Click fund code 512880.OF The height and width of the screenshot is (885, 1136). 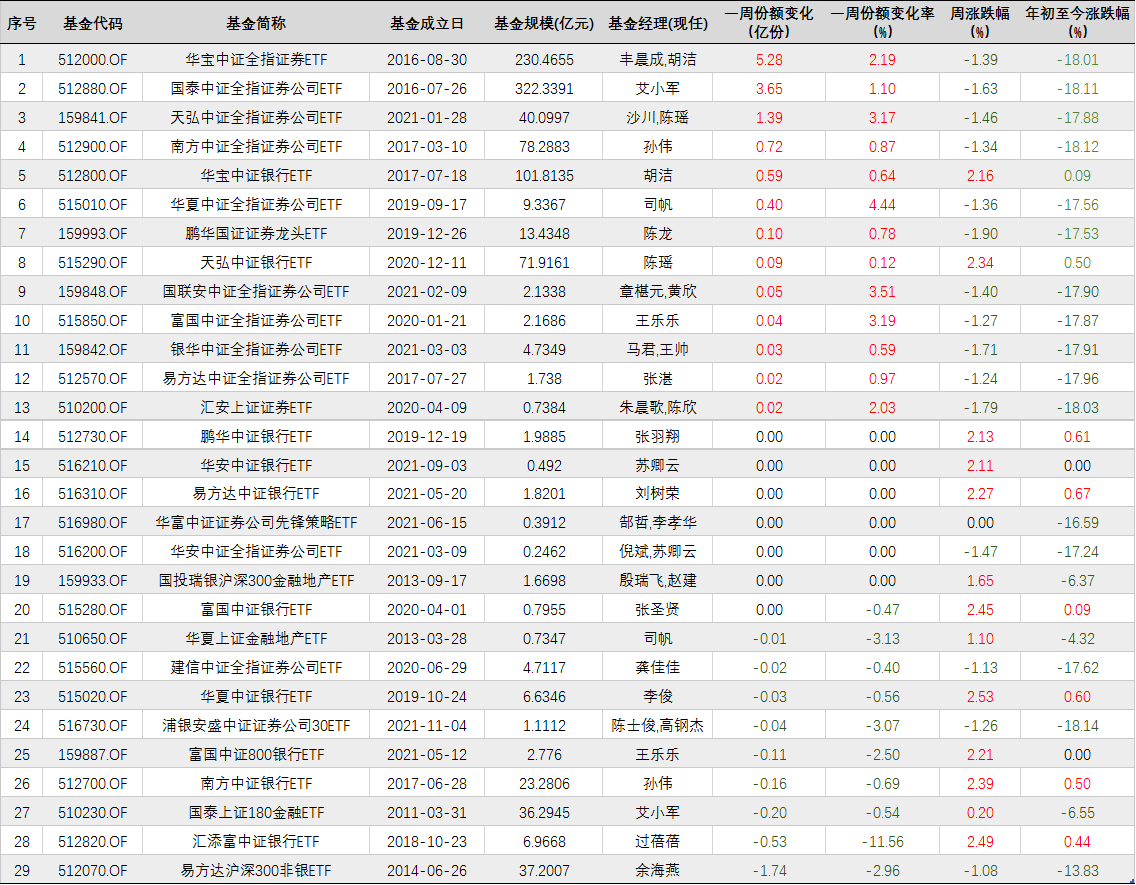93,89
